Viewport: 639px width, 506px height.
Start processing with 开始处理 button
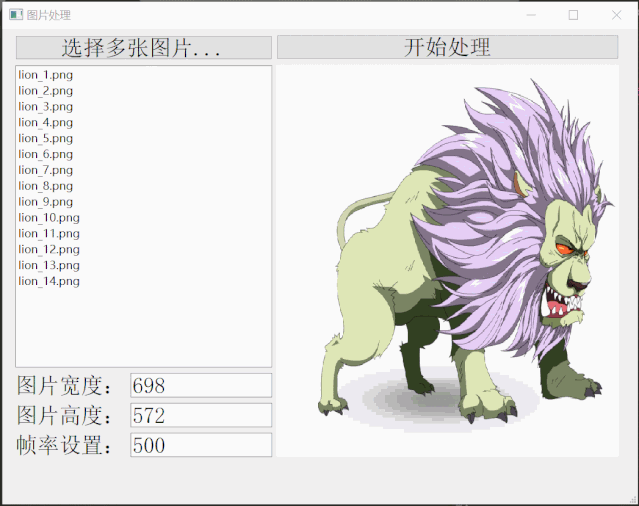[x=447, y=47]
